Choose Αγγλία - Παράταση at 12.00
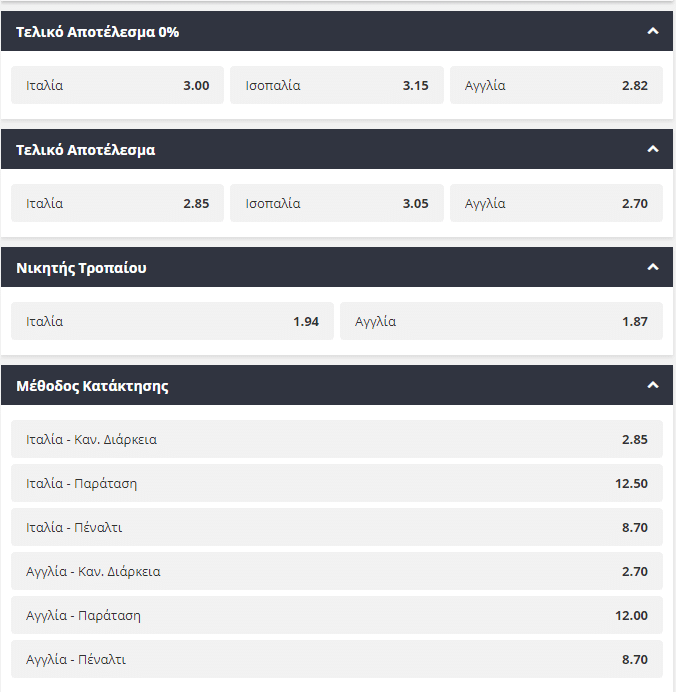Screen dimensions: 676x692 (336, 615)
